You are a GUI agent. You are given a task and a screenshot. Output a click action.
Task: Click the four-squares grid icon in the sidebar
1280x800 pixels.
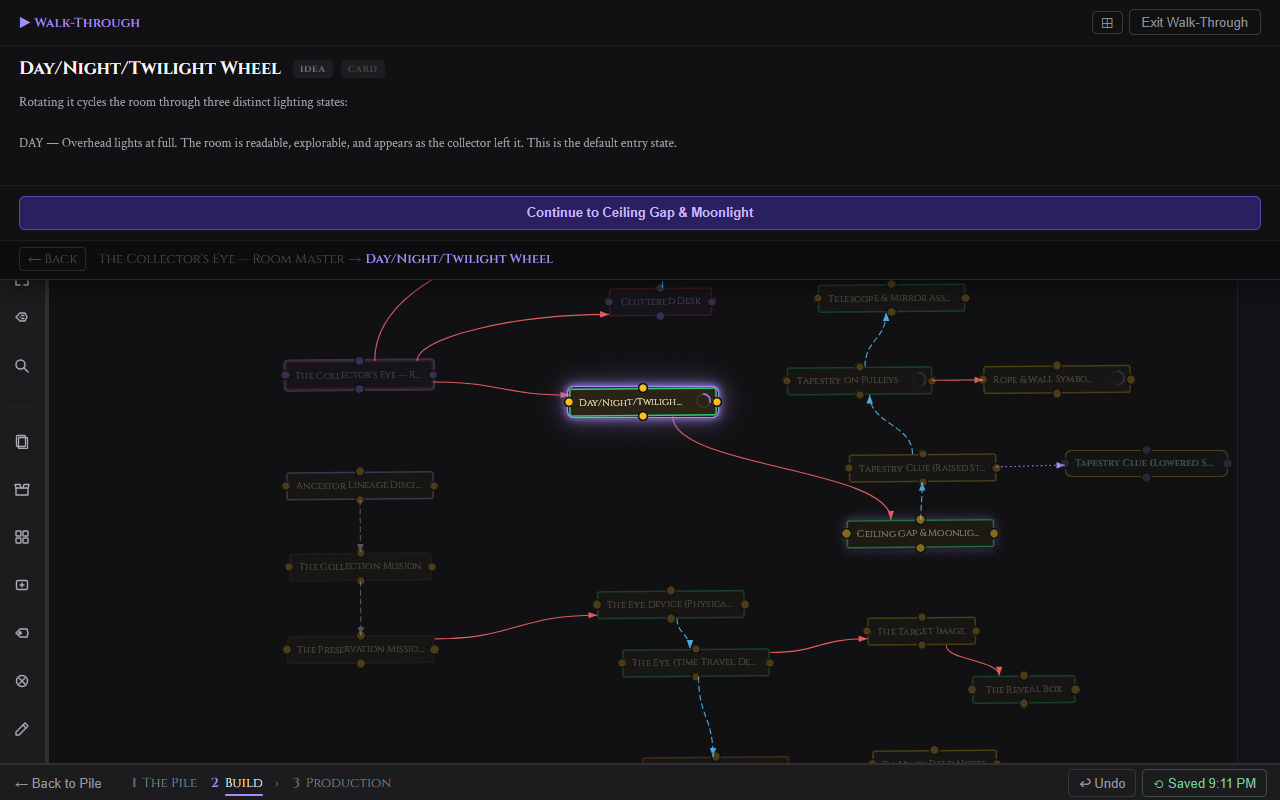click(22, 537)
